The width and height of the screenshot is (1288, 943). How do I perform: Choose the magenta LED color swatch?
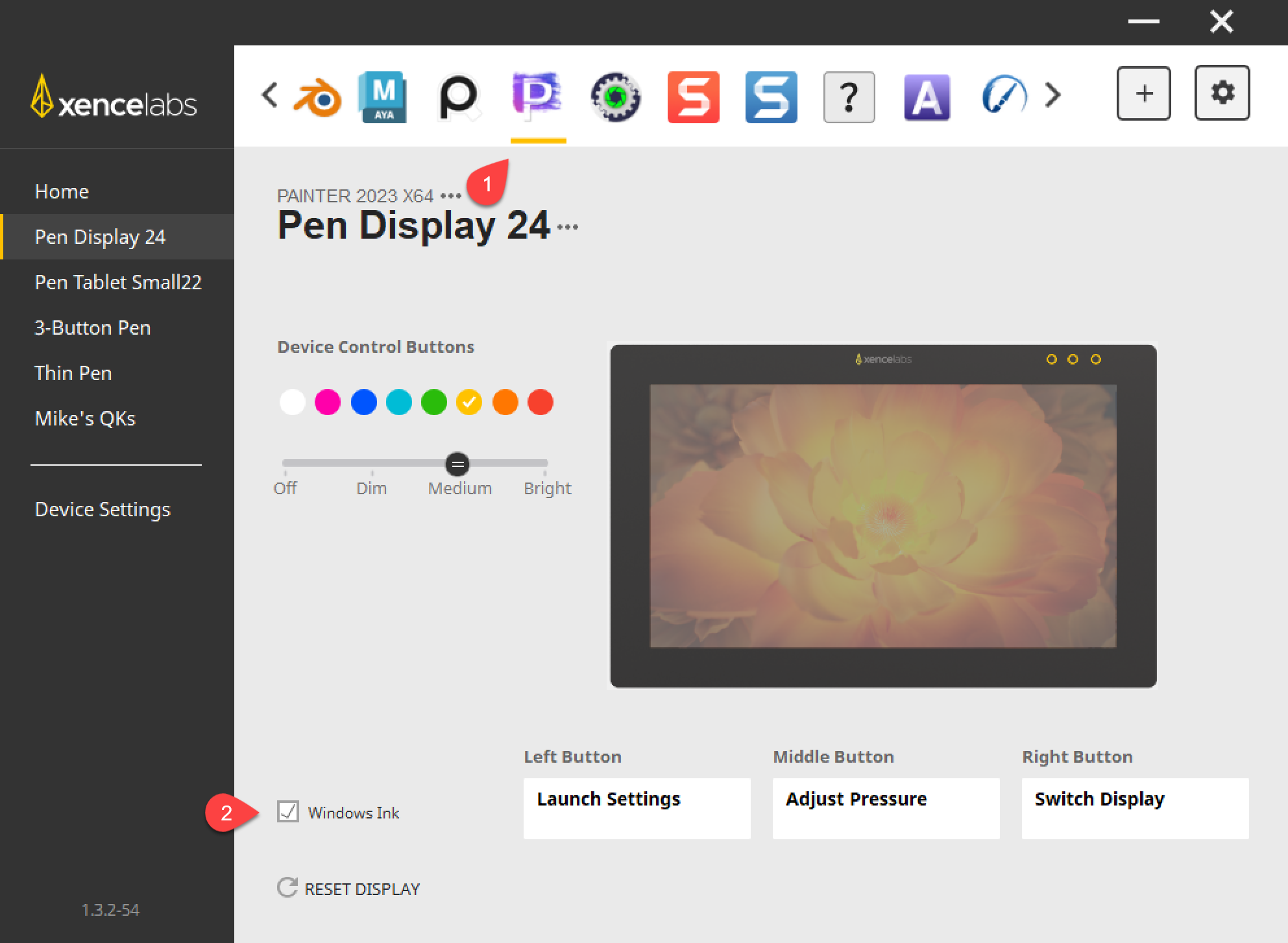328,402
